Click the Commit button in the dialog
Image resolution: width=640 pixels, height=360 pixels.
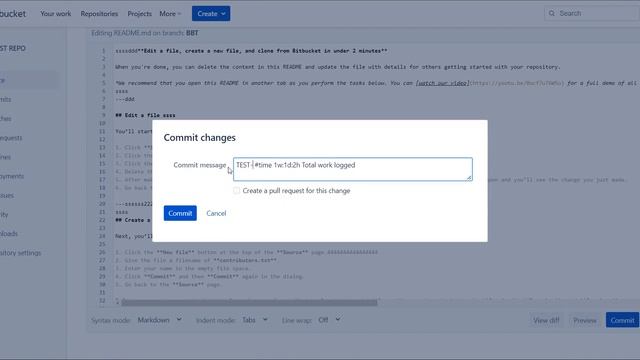(180, 213)
